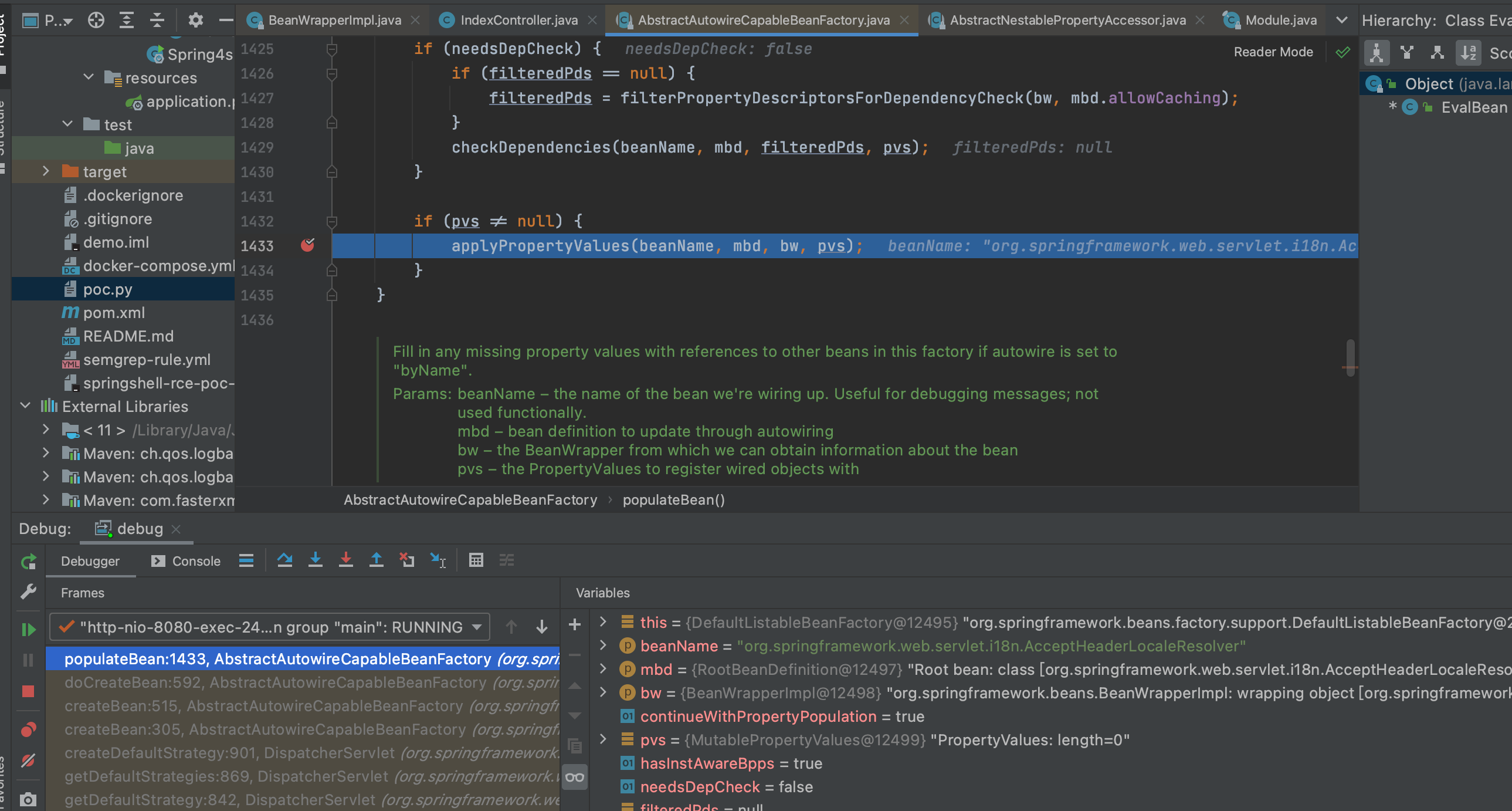
Task: Expand the beanName variable
Action: (x=603, y=646)
